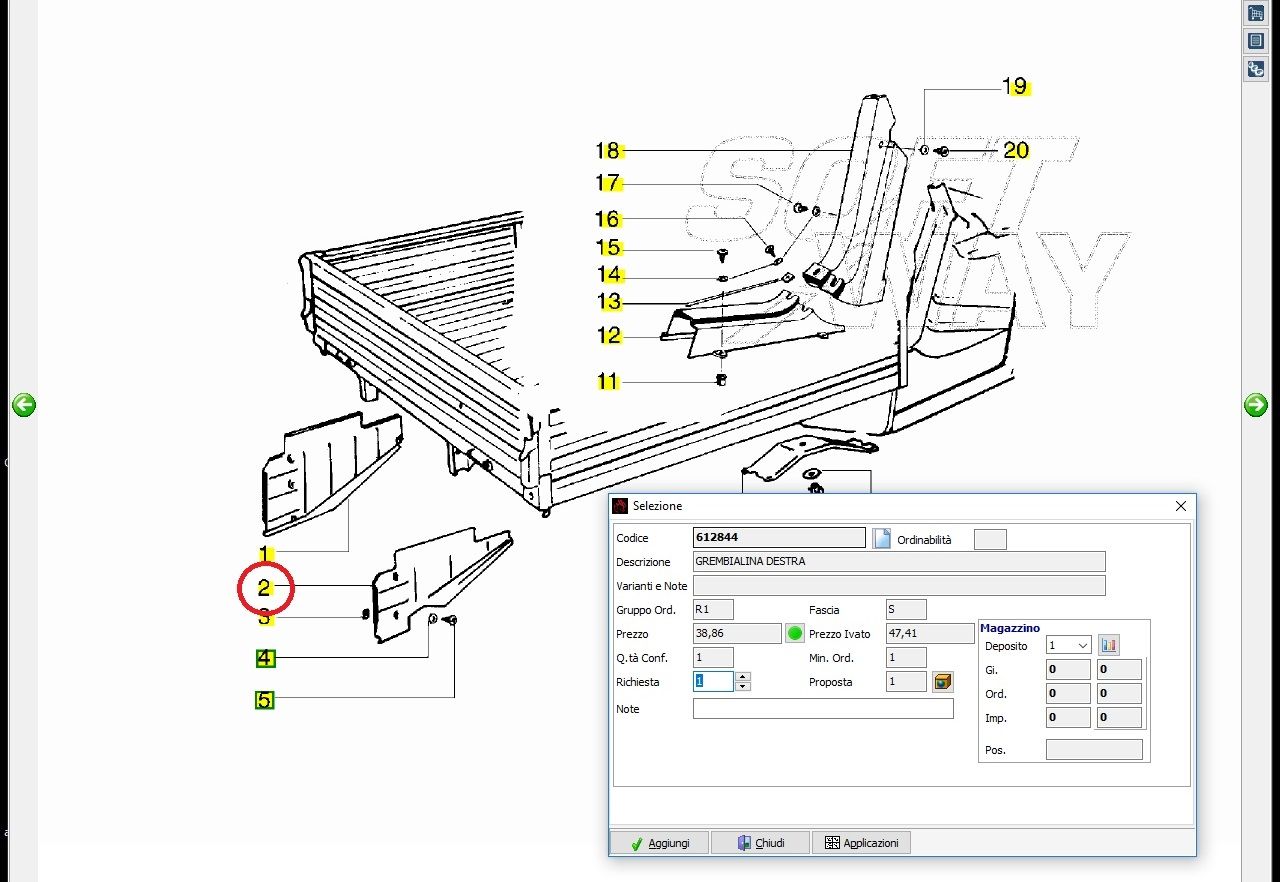Open the shopping cart icon

(1255, 13)
